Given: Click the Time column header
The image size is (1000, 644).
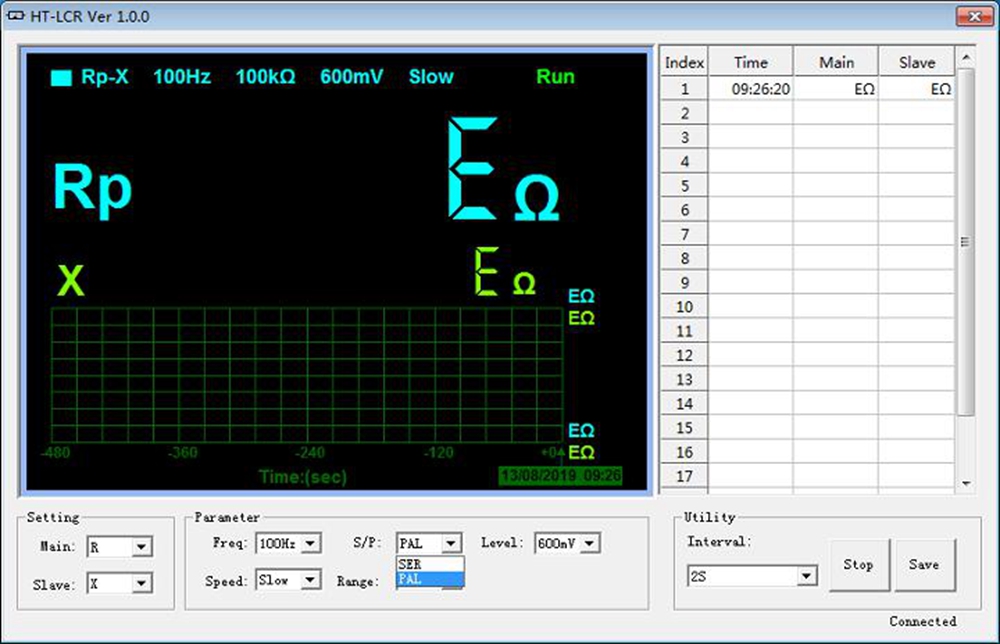Looking at the screenshot, I should click(x=750, y=62).
